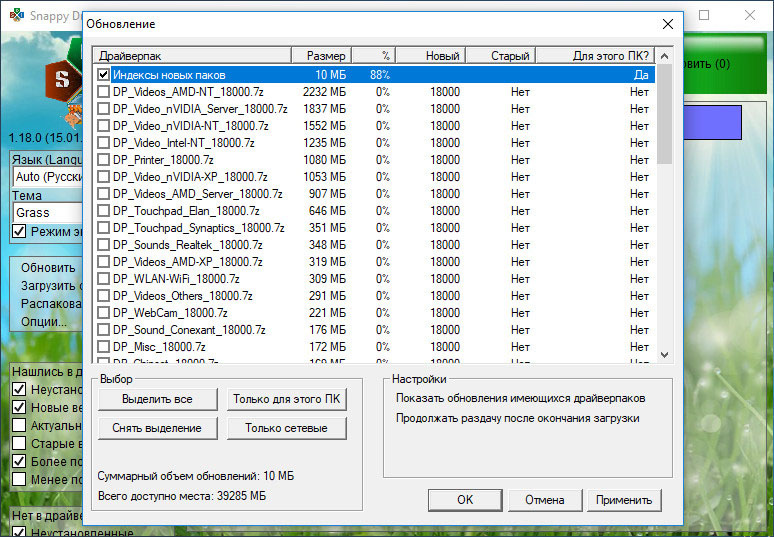Click the Выделить все button
The width and height of the screenshot is (774, 537).
click(157, 399)
